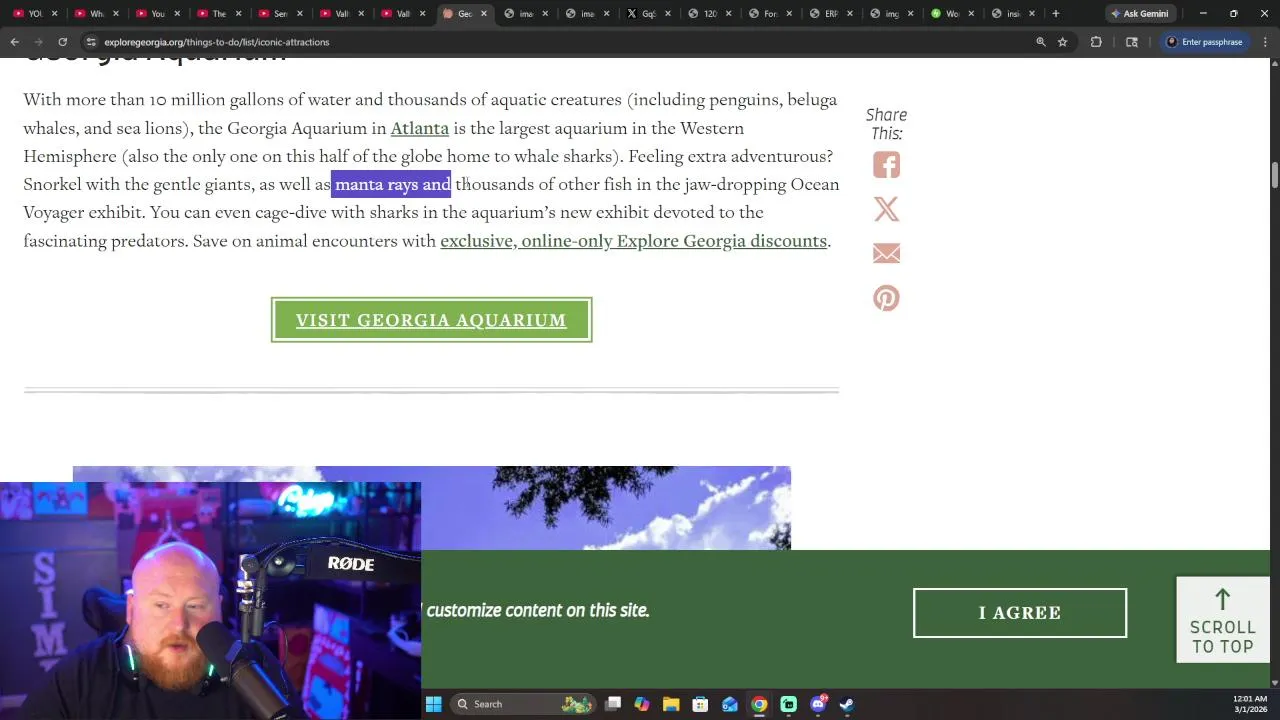Switch to the For tab
Image resolution: width=1280 pixels, height=720 pixels.
click(770, 14)
